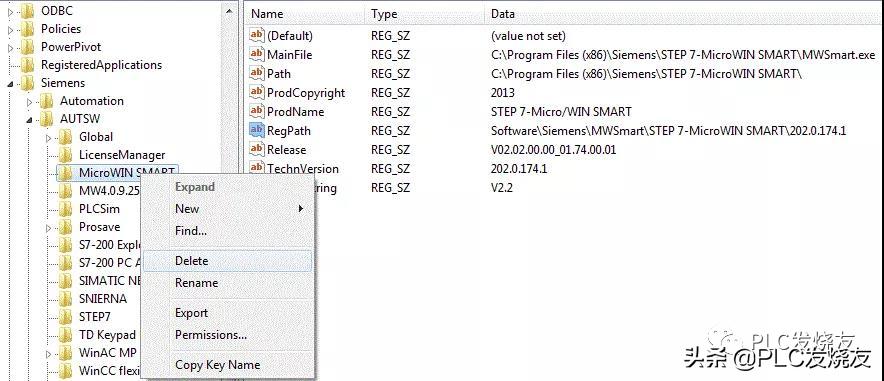Select the RegisteredApplications tree key
The image size is (884, 381).
click(x=101, y=65)
